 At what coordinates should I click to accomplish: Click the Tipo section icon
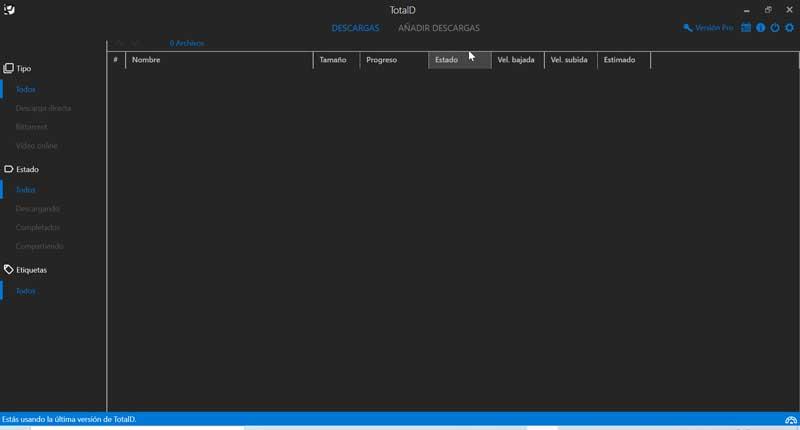click(x=9, y=68)
